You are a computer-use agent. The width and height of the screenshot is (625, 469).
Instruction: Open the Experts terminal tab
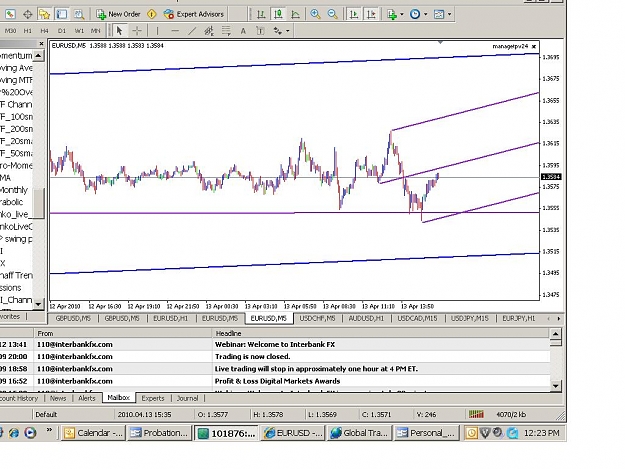(x=153, y=398)
